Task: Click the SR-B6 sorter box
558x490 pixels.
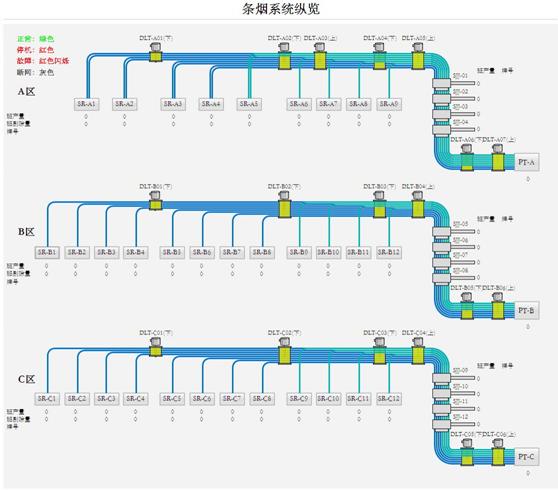Action: click(x=202, y=252)
